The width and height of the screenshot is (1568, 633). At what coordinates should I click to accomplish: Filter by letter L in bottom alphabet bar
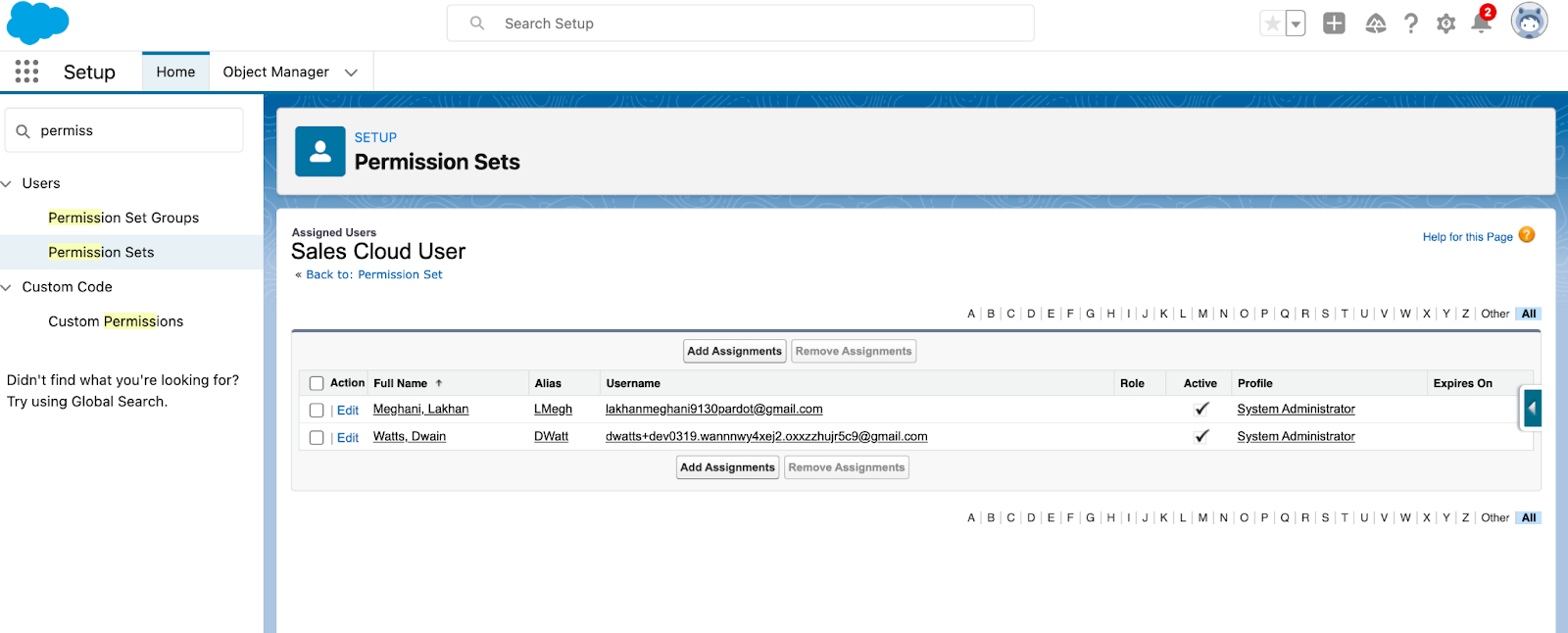(x=1183, y=517)
